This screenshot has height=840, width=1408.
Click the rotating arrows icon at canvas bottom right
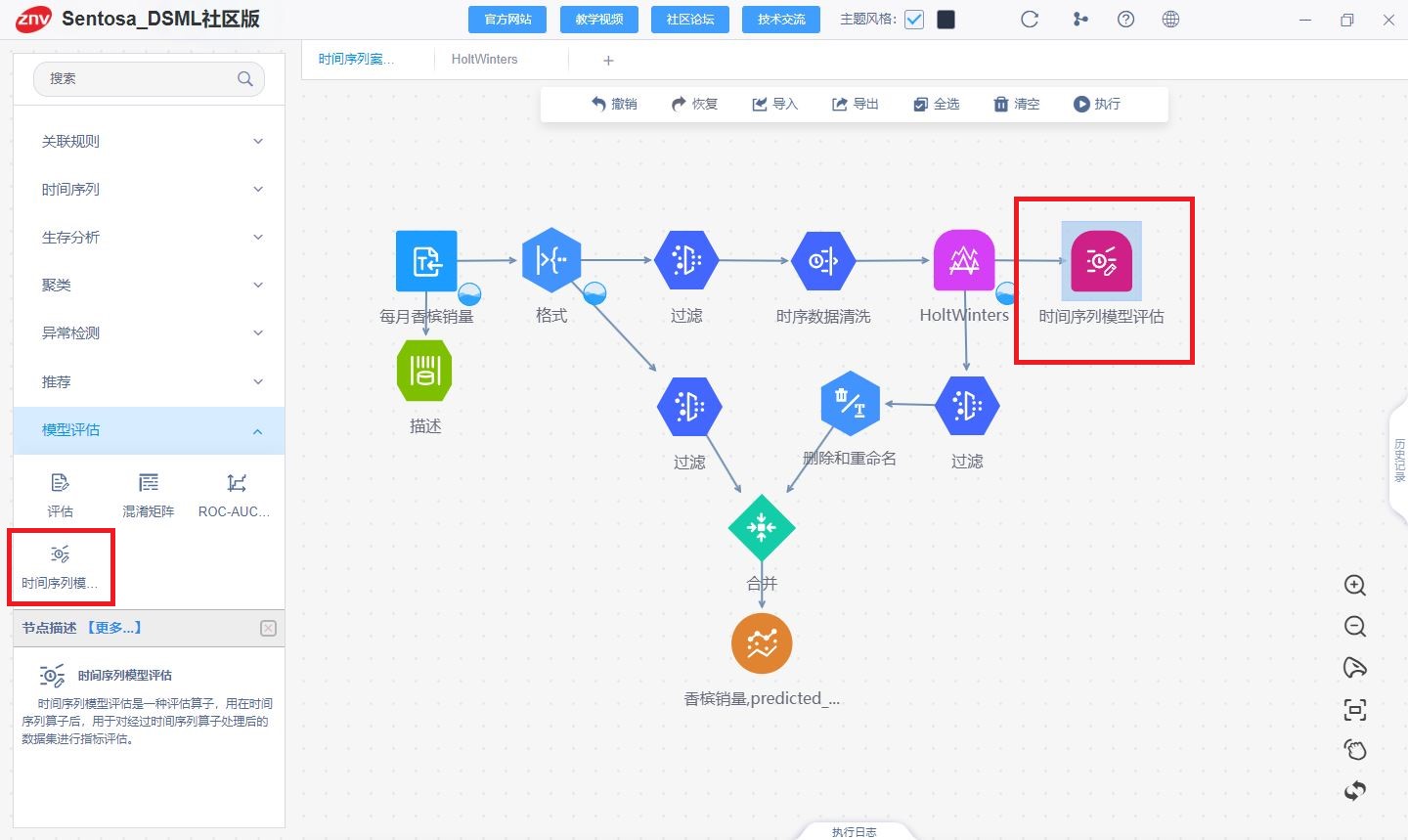[x=1355, y=791]
